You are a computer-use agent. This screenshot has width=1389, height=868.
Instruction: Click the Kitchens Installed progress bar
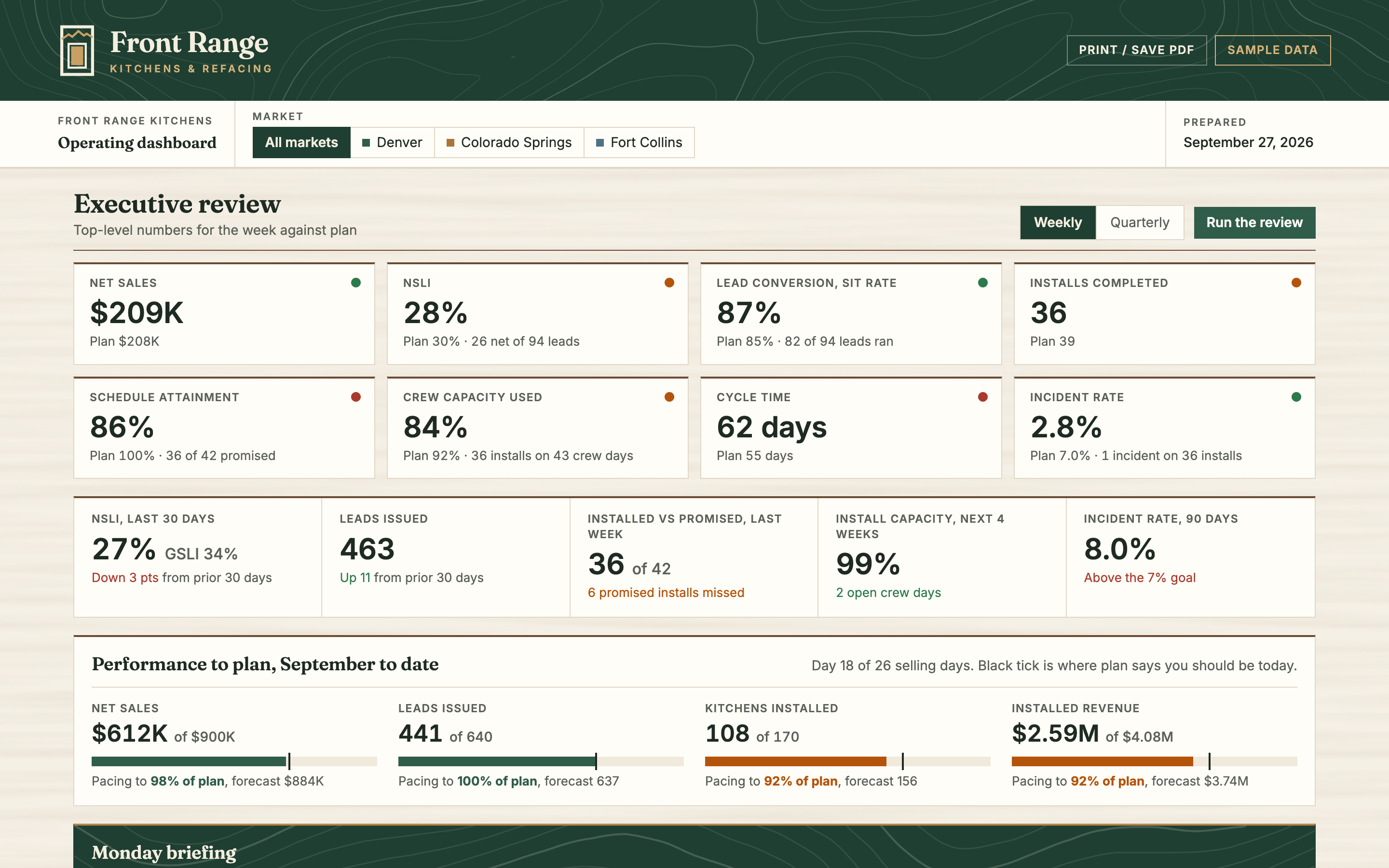point(848,762)
